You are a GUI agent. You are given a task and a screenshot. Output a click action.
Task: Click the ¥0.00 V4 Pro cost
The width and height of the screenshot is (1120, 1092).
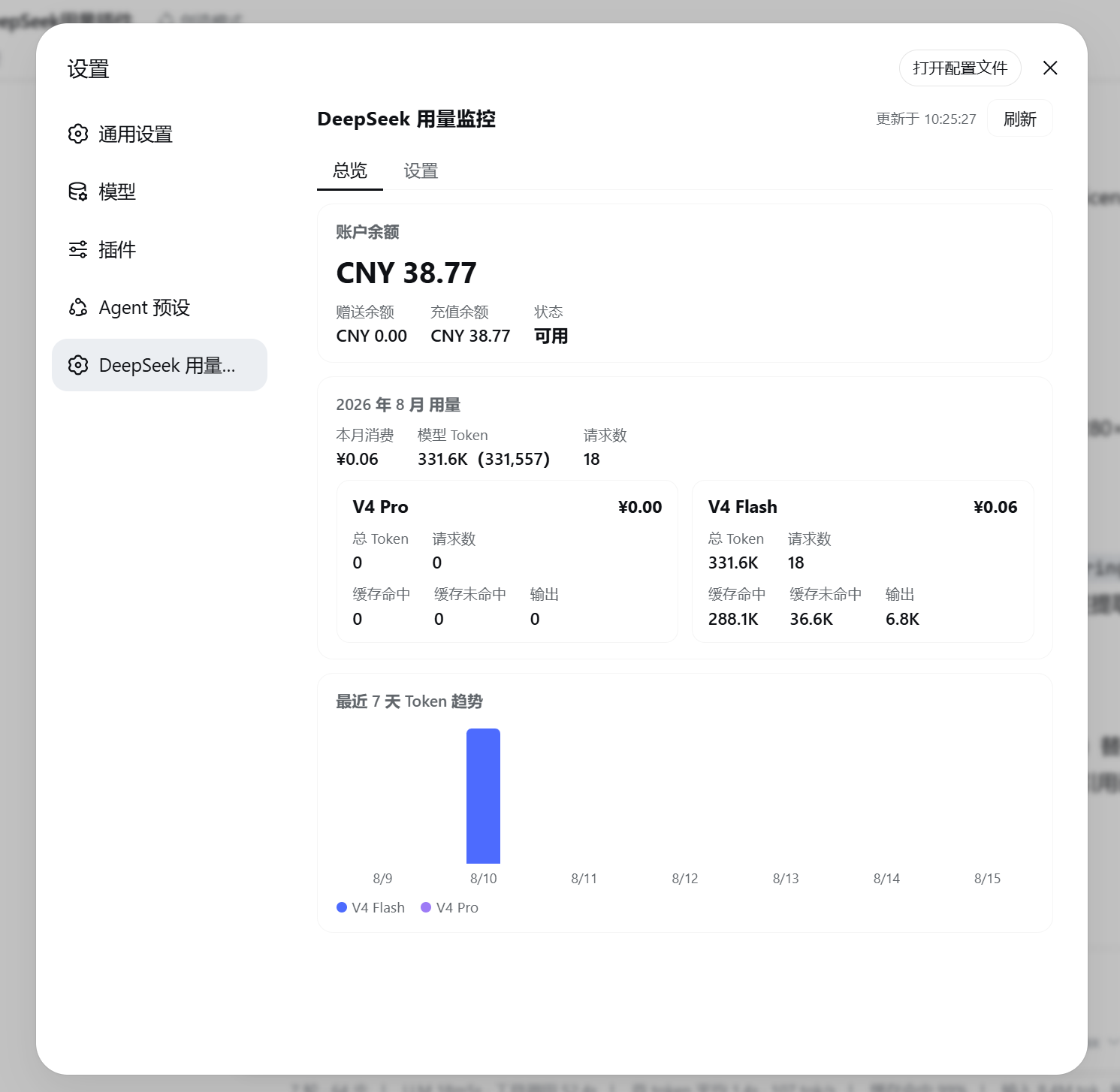pyautogui.click(x=640, y=507)
